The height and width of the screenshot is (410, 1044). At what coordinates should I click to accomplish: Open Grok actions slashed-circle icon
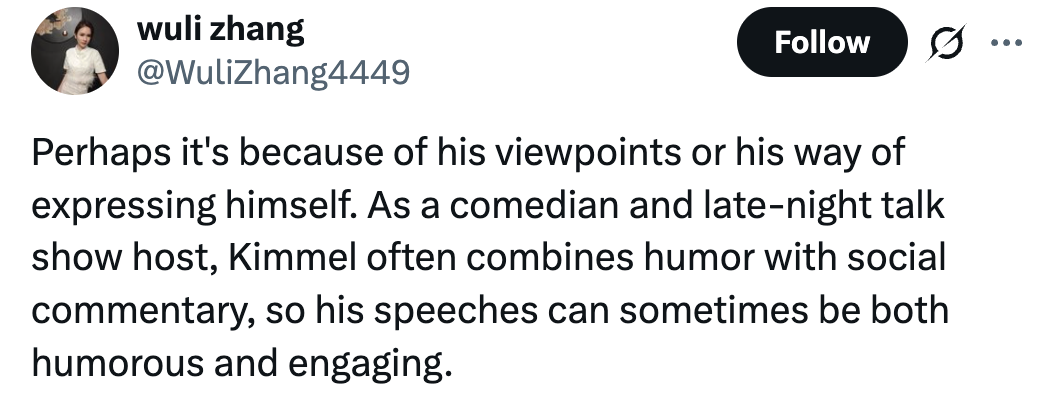coord(946,43)
